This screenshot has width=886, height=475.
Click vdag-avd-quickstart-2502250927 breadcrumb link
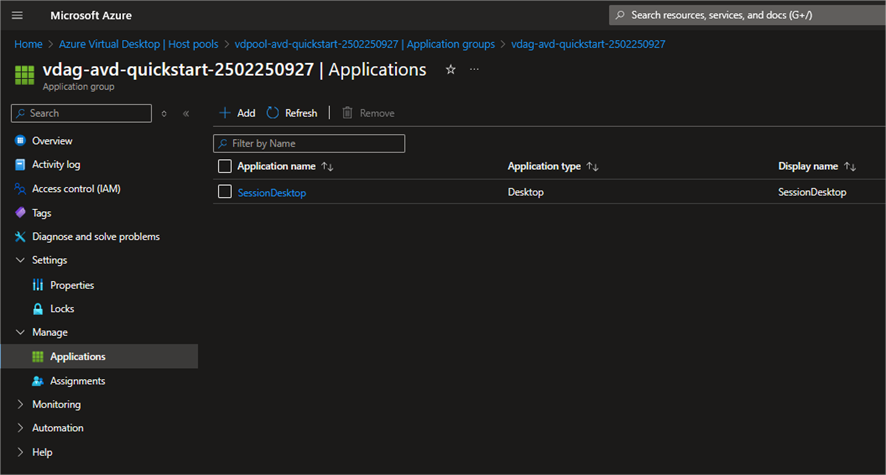[x=588, y=44]
